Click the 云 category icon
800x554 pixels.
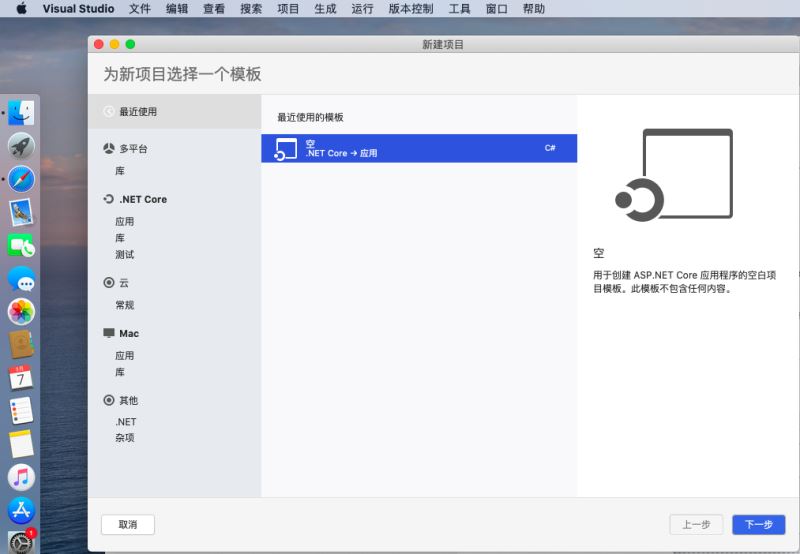coord(109,283)
